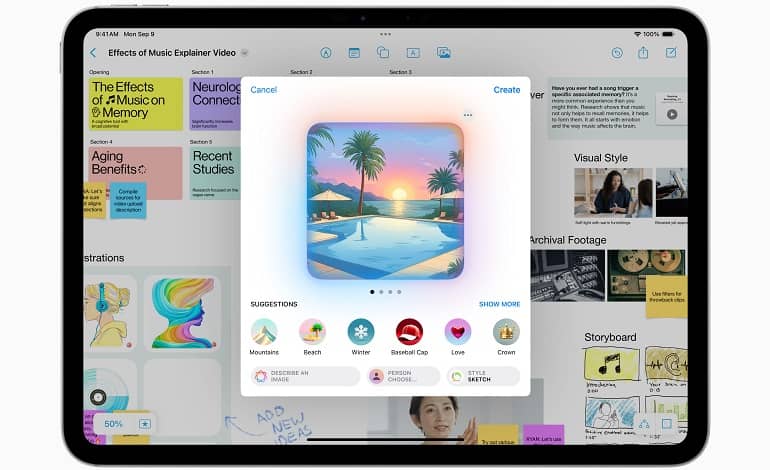This screenshot has width=770, height=470.
Task: Add a text box from toolbar
Action: (413, 53)
